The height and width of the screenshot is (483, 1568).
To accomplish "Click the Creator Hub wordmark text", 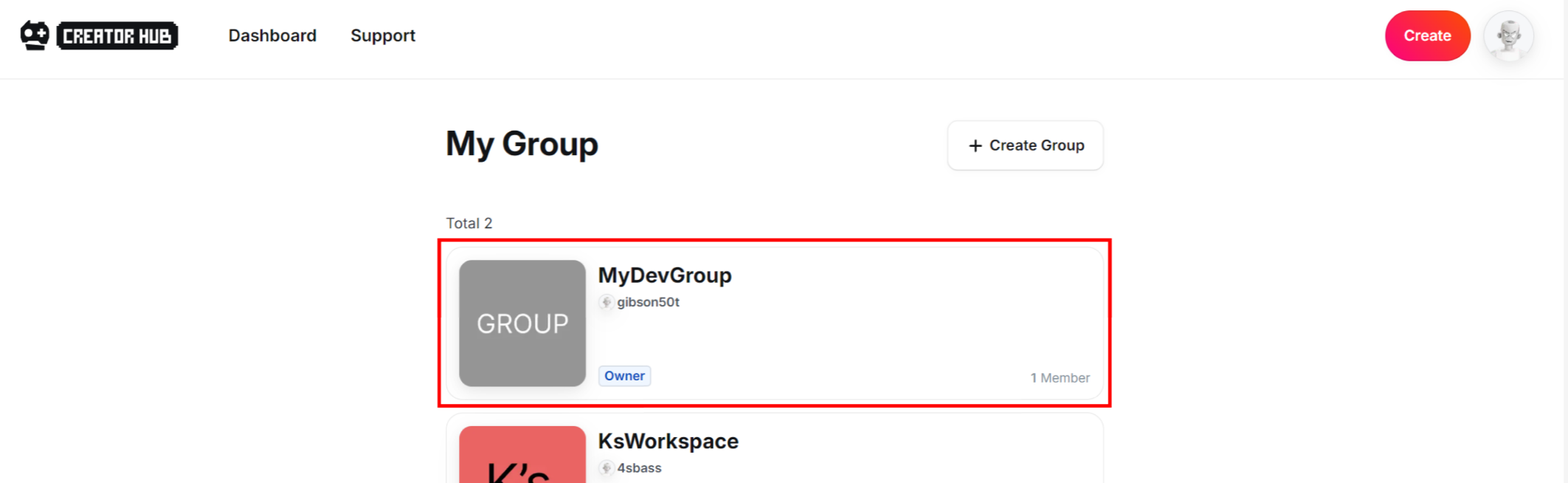I will pyautogui.click(x=117, y=36).
